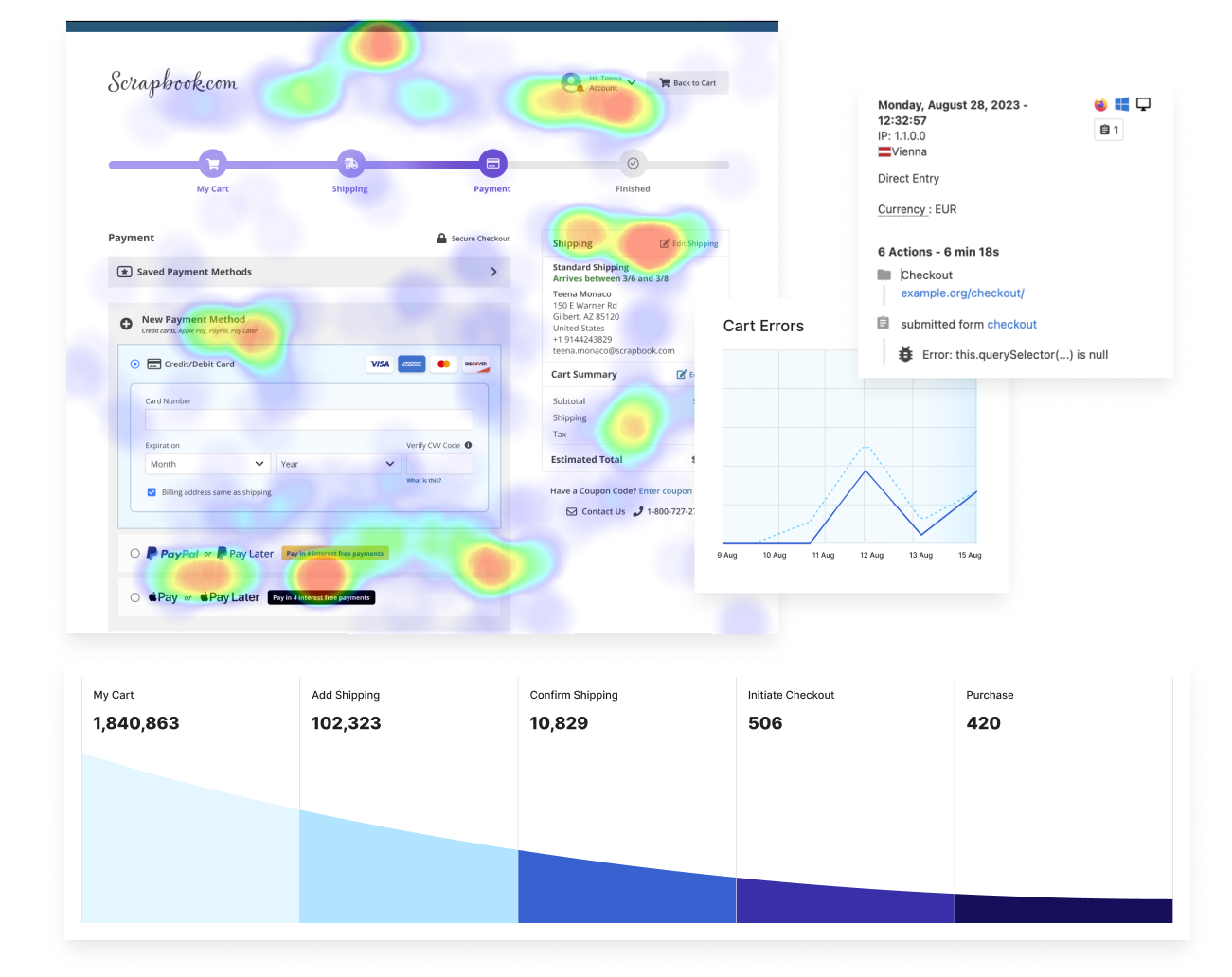Click the Secure Checkout lock icon

[441, 239]
